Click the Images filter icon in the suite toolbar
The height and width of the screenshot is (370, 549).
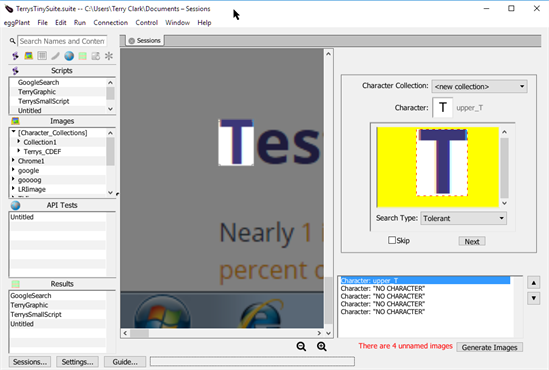tap(29, 56)
